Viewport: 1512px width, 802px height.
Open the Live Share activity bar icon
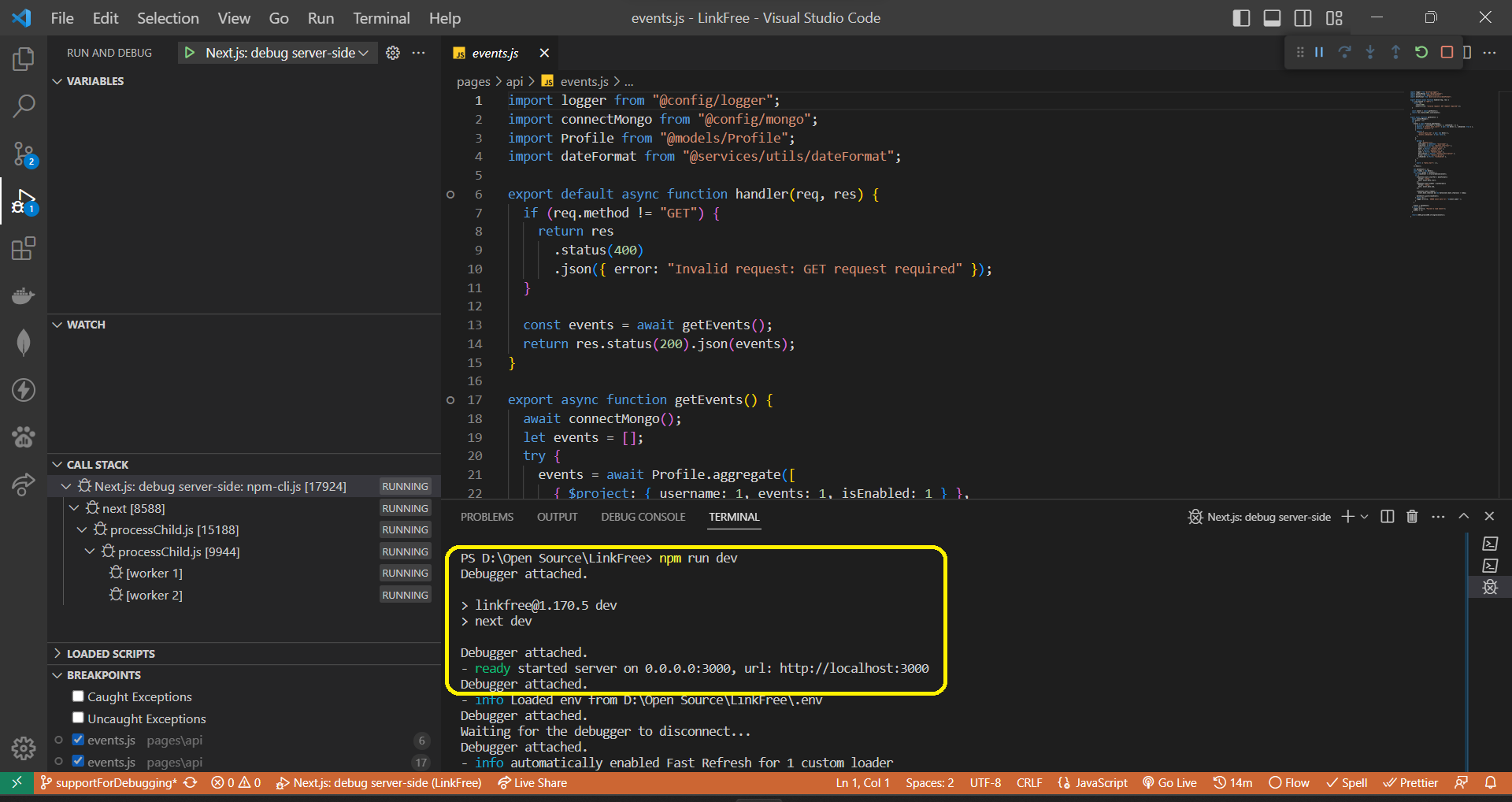[x=24, y=485]
